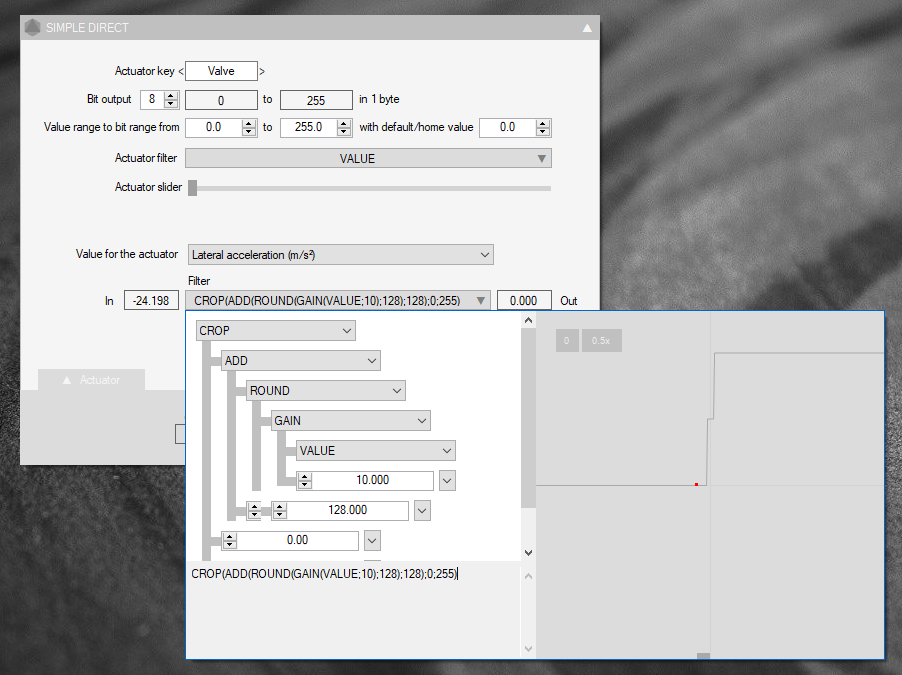Click the Bit output stepper arrows
This screenshot has width=902, height=675.
tap(170, 99)
